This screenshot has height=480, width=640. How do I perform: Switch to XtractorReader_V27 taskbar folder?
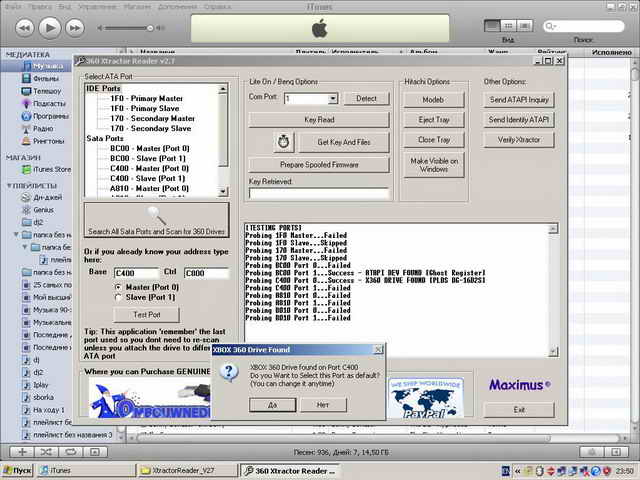[187, 471]
